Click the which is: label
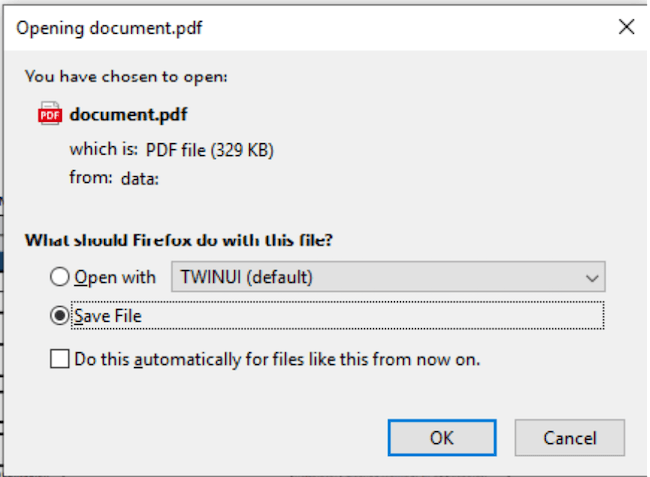This screenshot has height=477, width=650. (103, 149)
